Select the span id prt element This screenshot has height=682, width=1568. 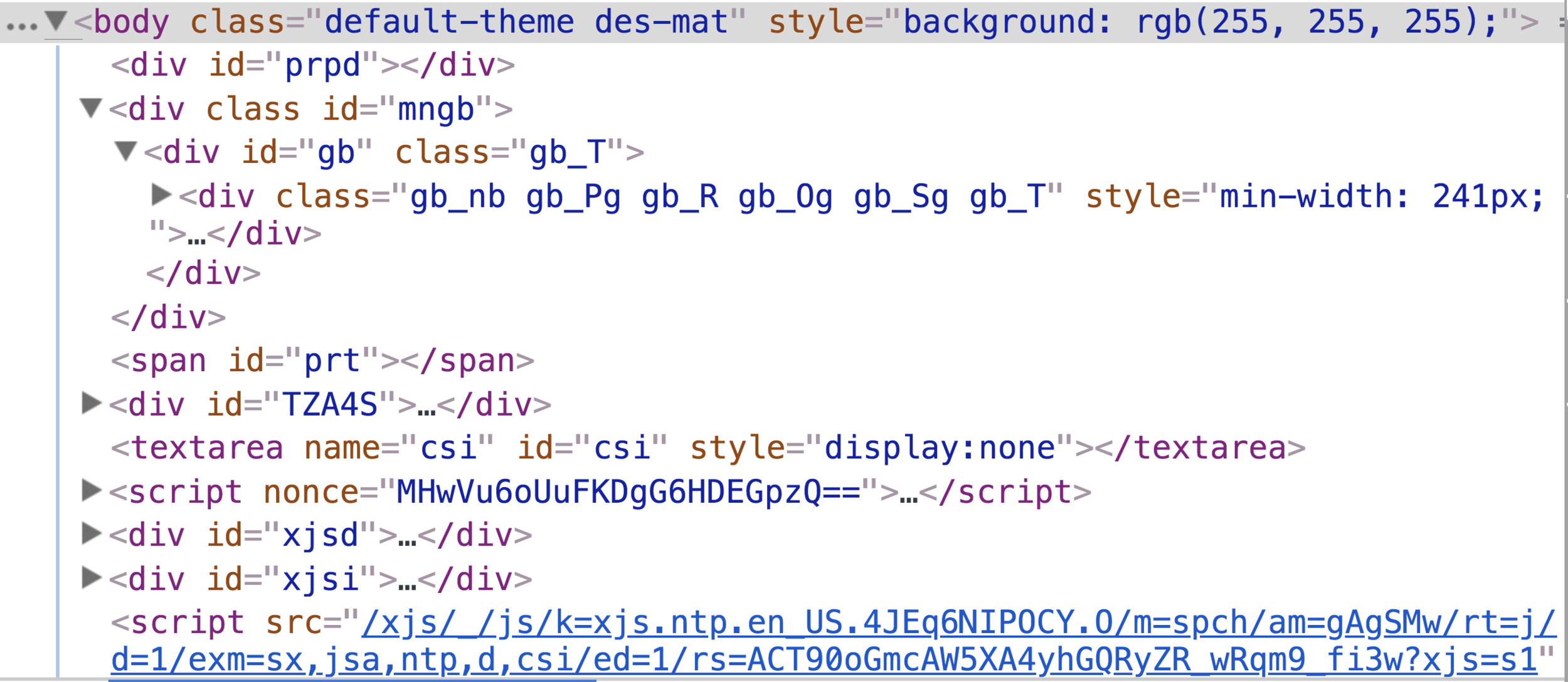(x=322, y=361)
